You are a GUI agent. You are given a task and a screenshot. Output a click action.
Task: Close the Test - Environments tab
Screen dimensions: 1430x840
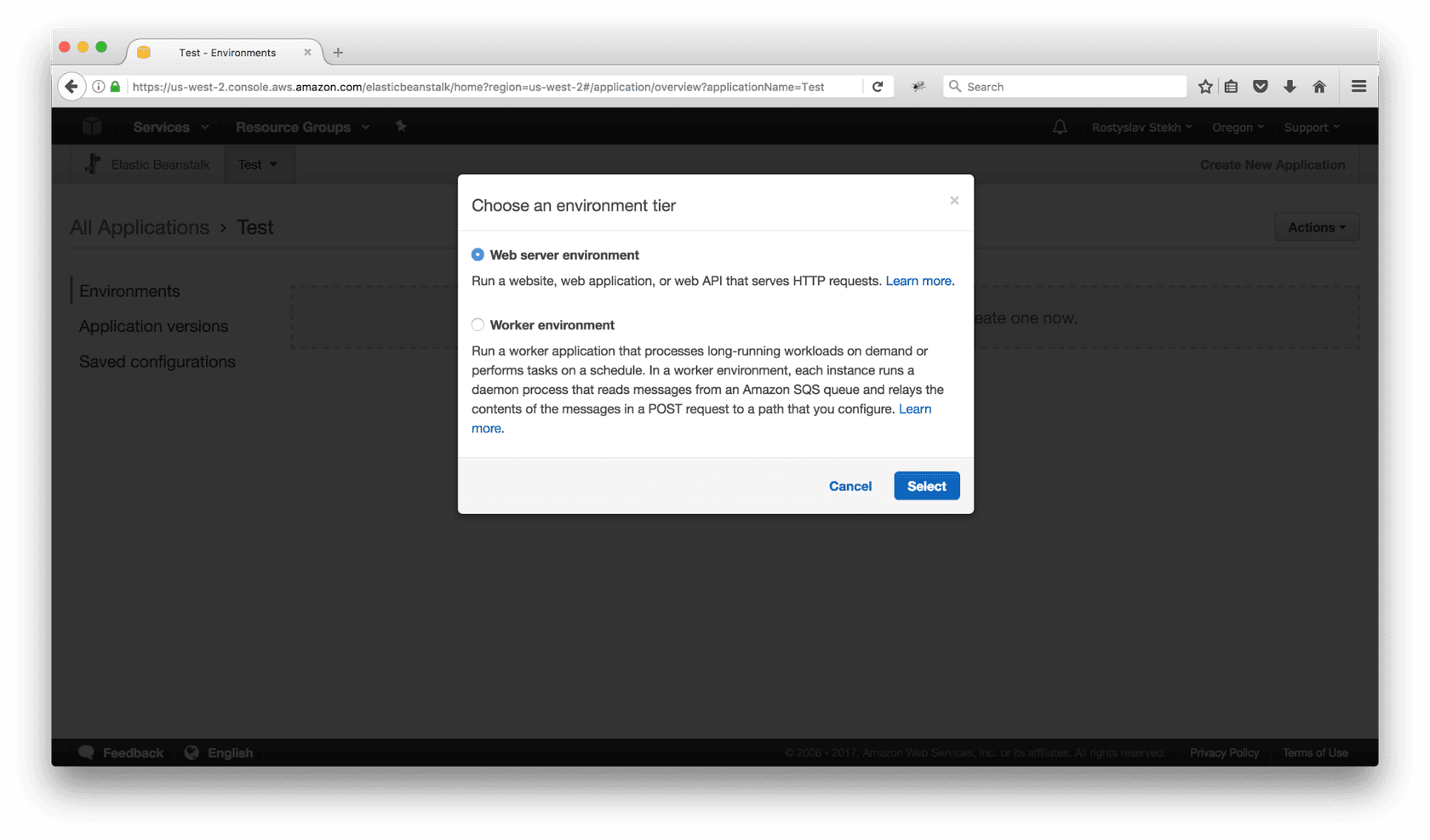(x=307, y=52)
